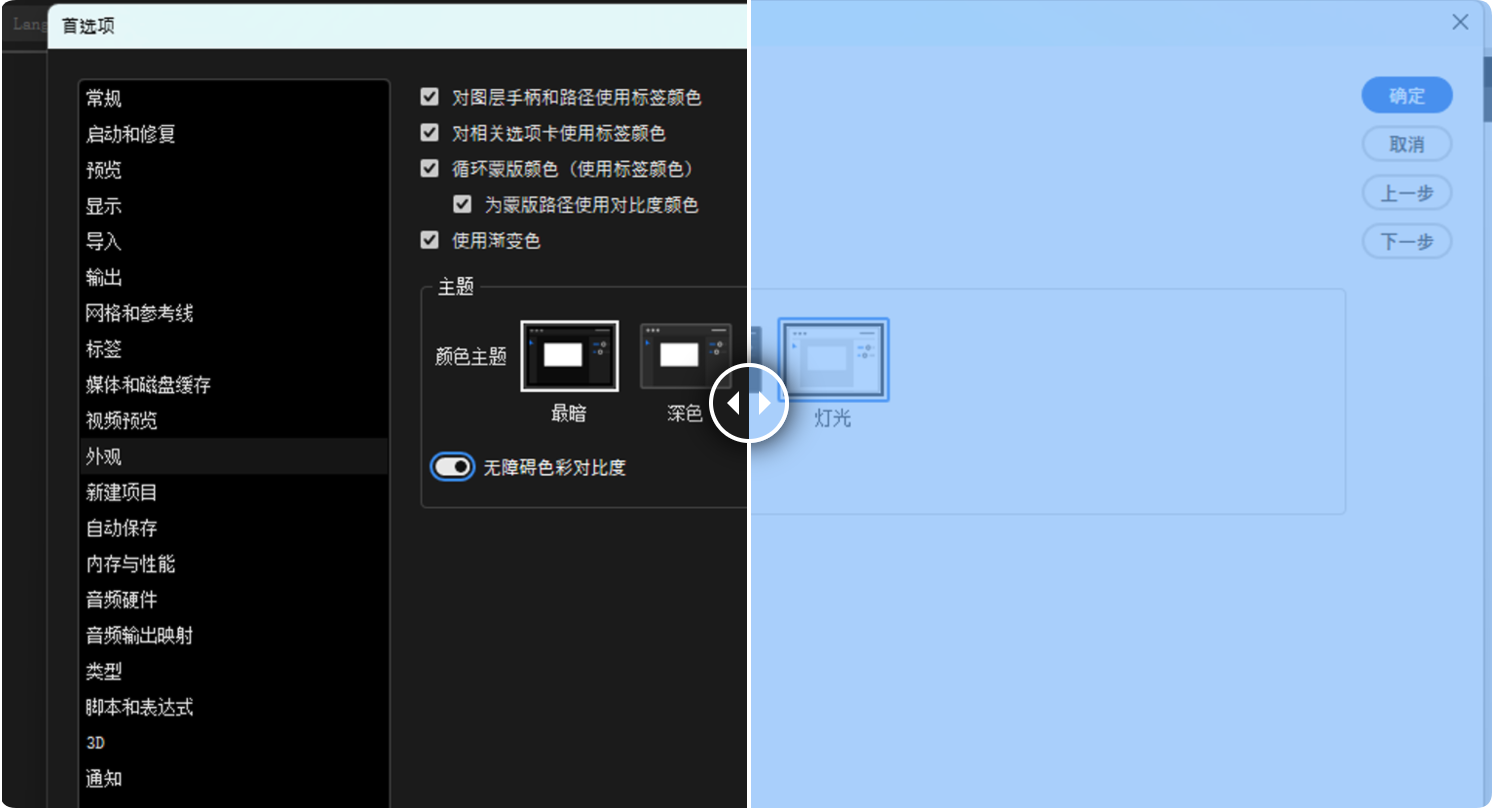Select the 深色 color theme thumbnail

(685, 356)
